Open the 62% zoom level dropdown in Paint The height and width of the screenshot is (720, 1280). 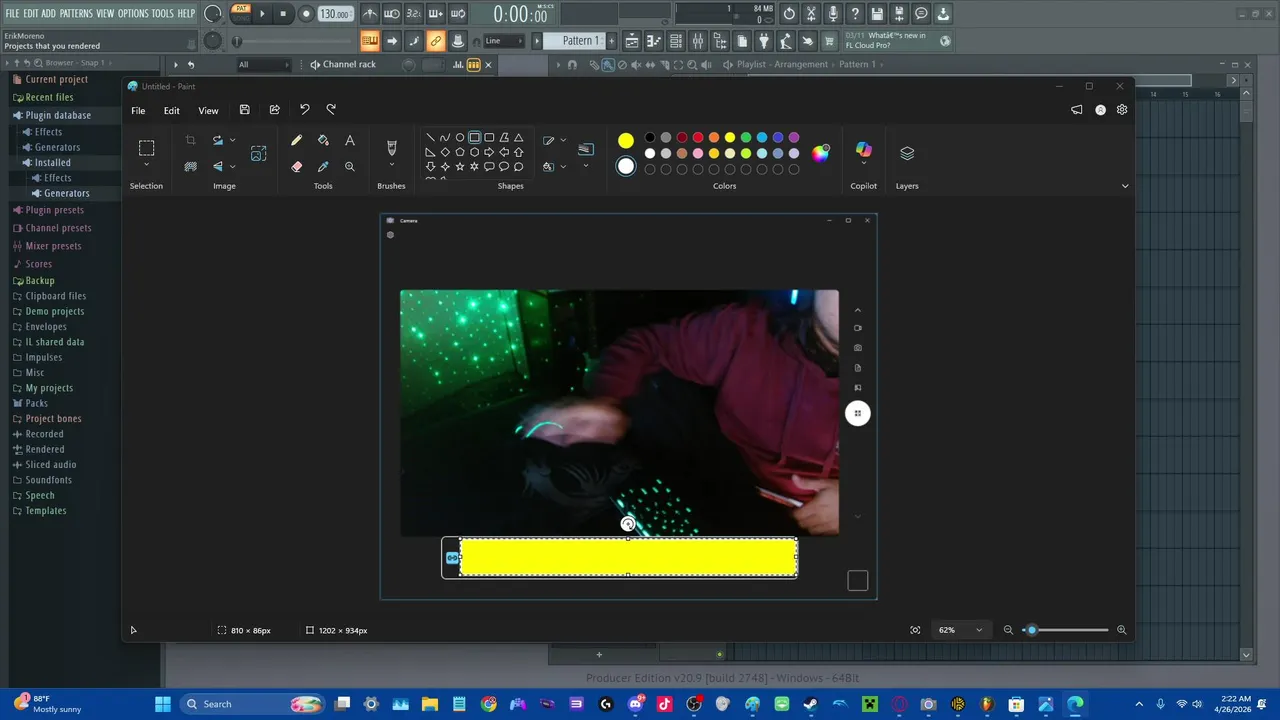pyautogui.click(x=961, y=630)
